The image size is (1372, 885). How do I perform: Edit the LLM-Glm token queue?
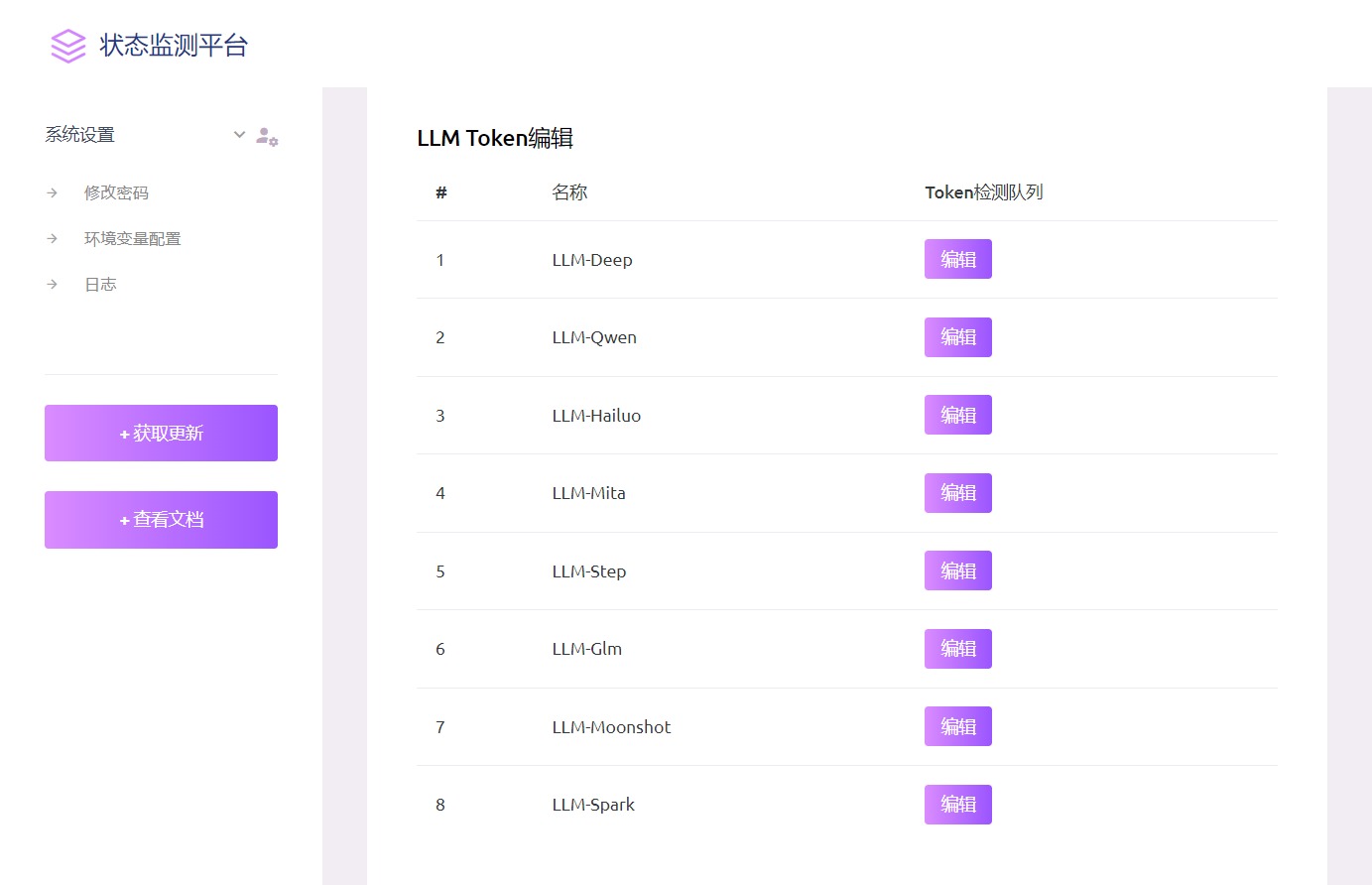tap(957, 649)
